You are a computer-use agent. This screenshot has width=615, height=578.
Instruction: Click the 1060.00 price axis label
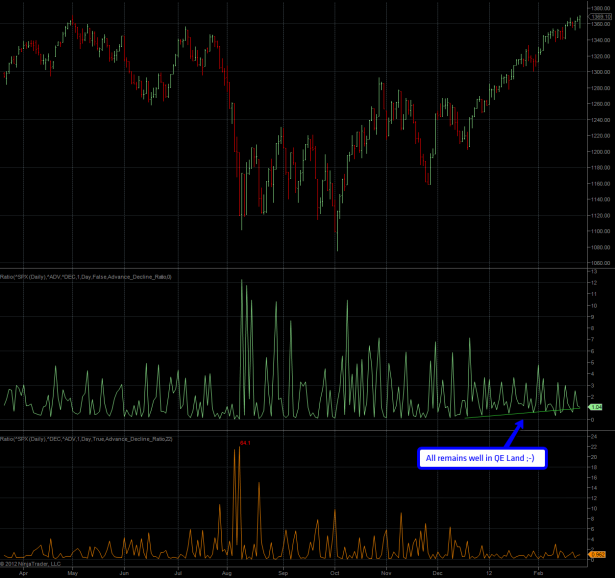point(600,263)
